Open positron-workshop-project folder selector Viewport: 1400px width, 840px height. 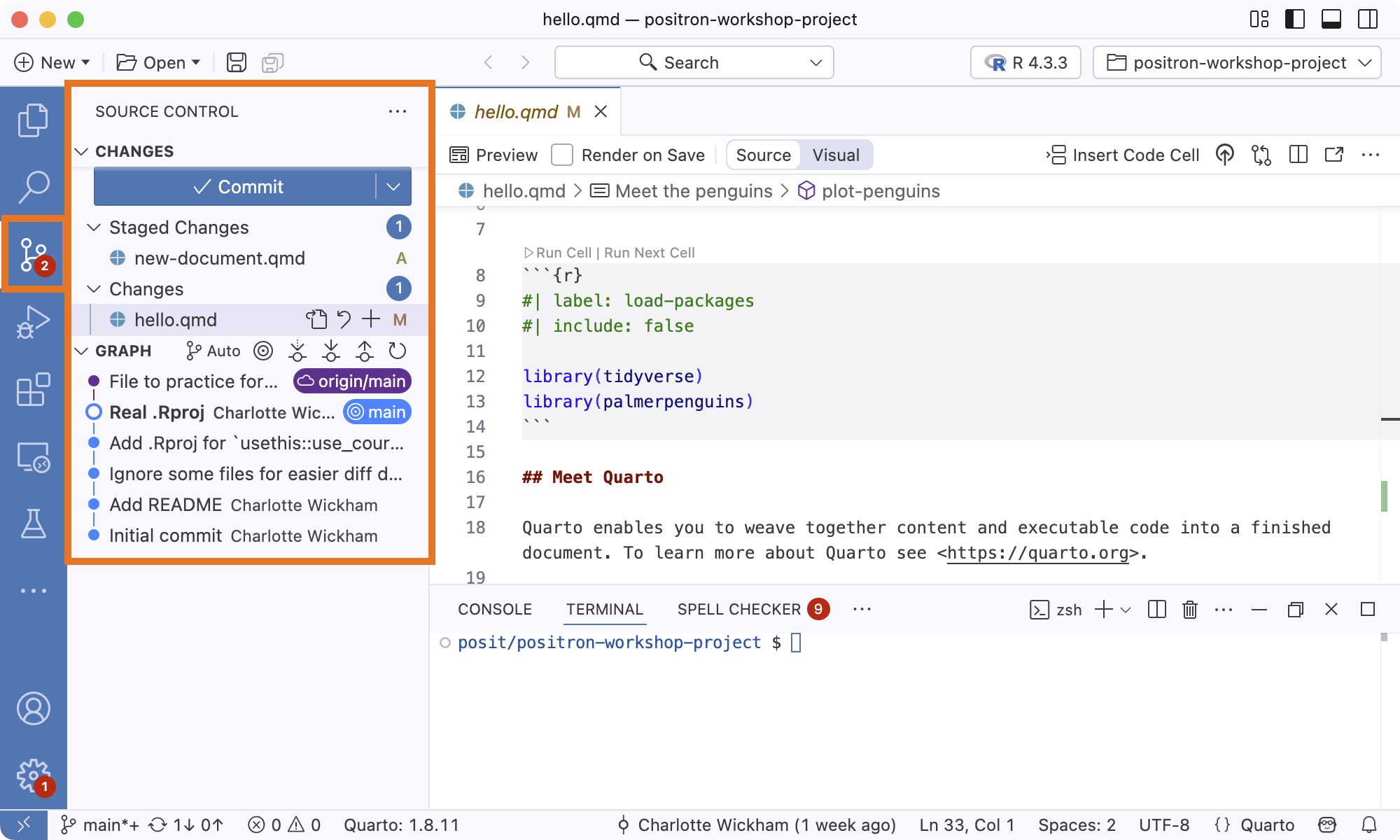coord(1237,62)
